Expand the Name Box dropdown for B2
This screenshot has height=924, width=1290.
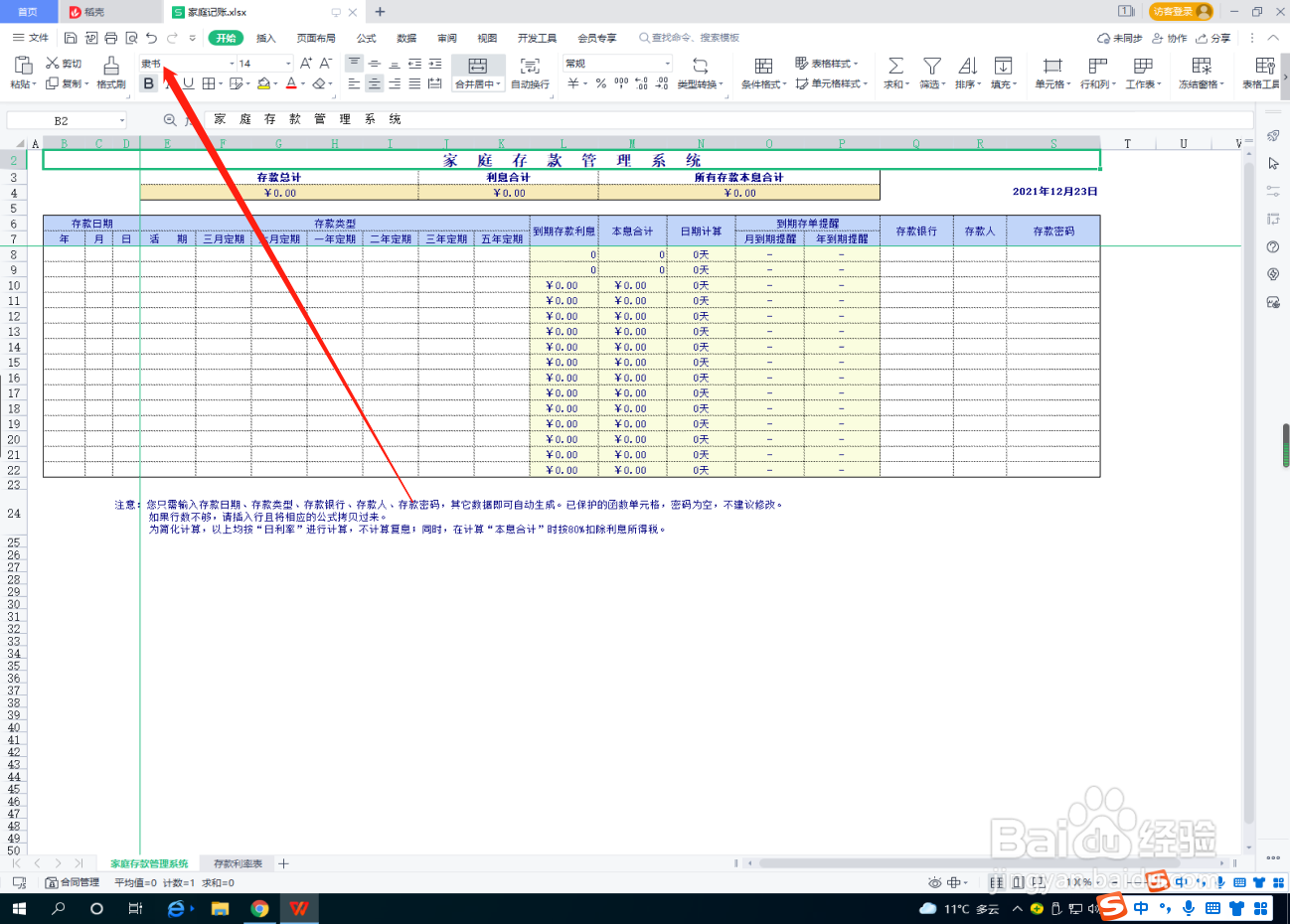coord(122,120)
